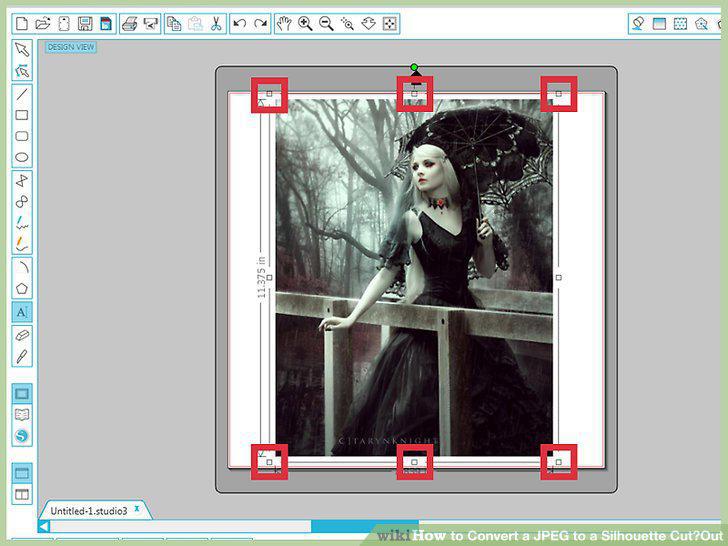The width and height of the screenshot is (728, 546).
Task: Click the DESIGN VIEW label
Action: click(x=71, y=47)
